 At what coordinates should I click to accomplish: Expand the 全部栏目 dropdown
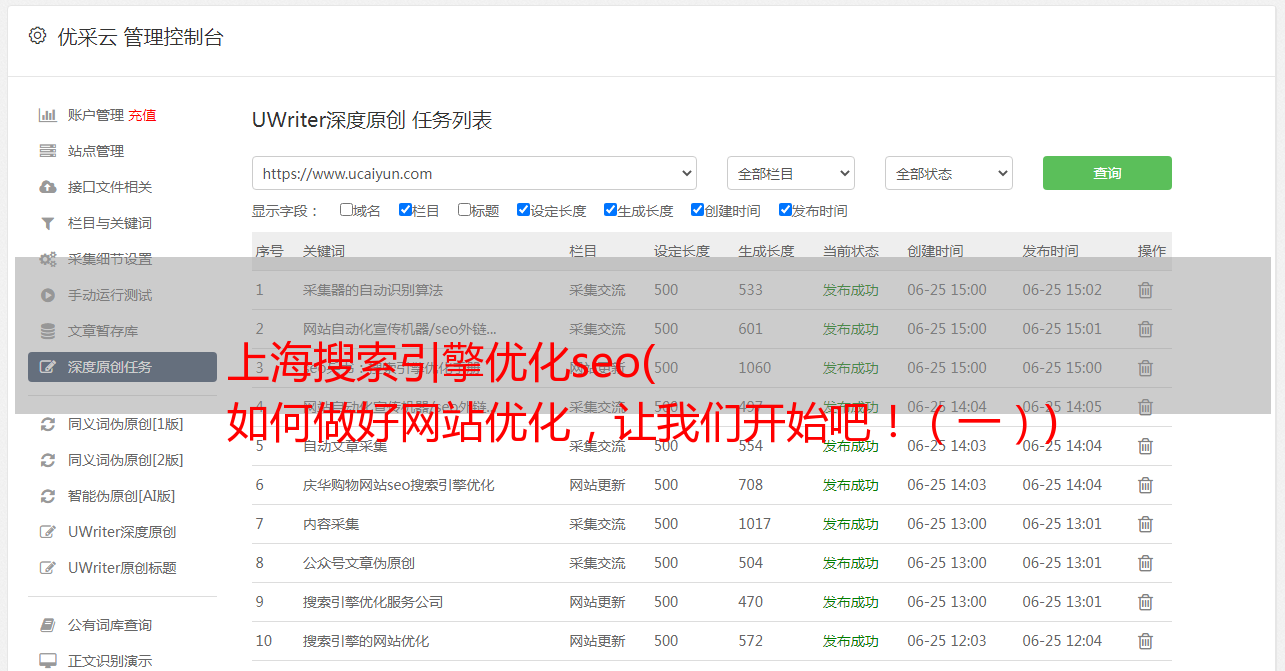click(791, 173)
